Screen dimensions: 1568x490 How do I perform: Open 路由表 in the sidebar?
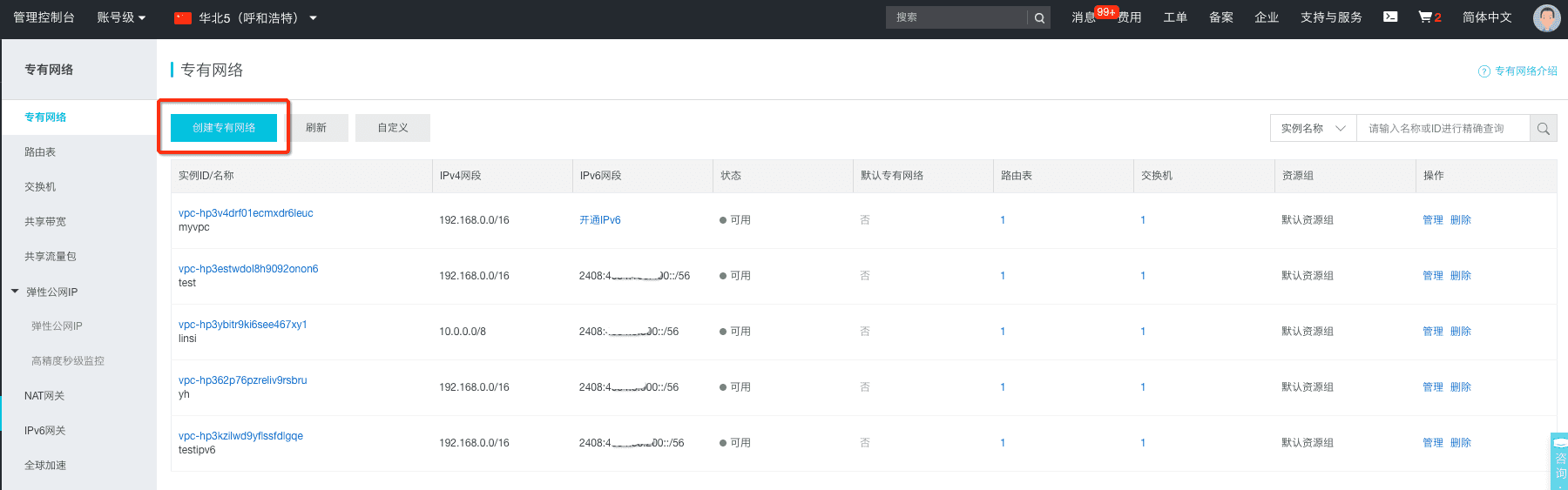(40, 152)
